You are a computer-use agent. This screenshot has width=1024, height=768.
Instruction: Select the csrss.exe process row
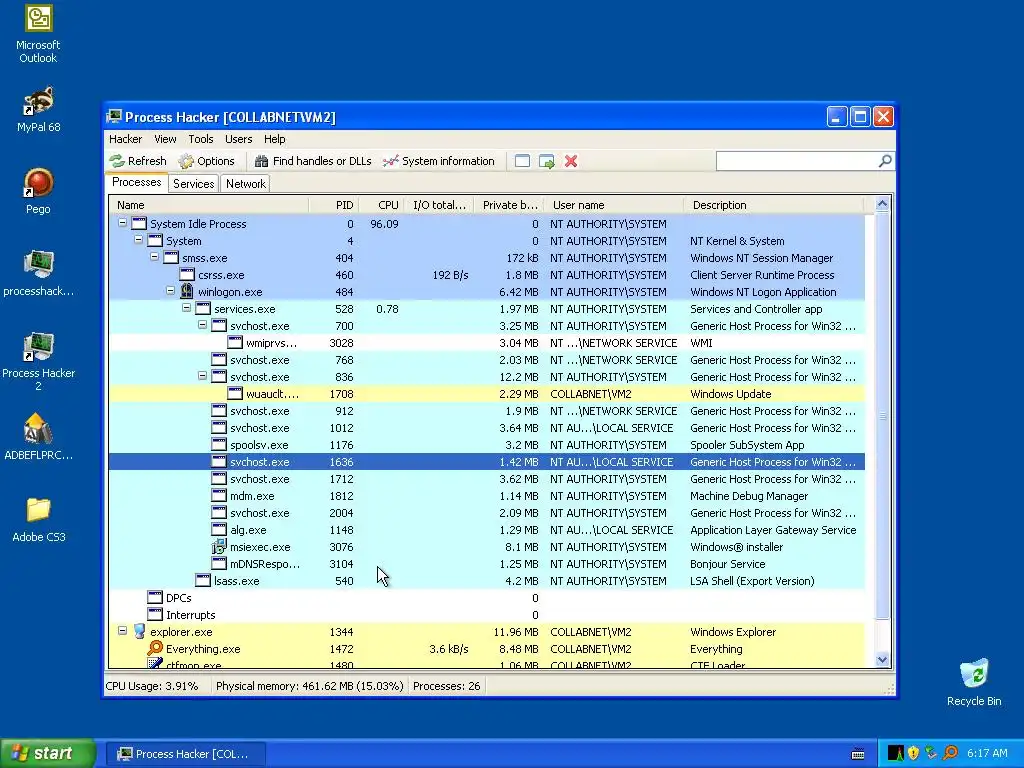[x=487, y=275]
